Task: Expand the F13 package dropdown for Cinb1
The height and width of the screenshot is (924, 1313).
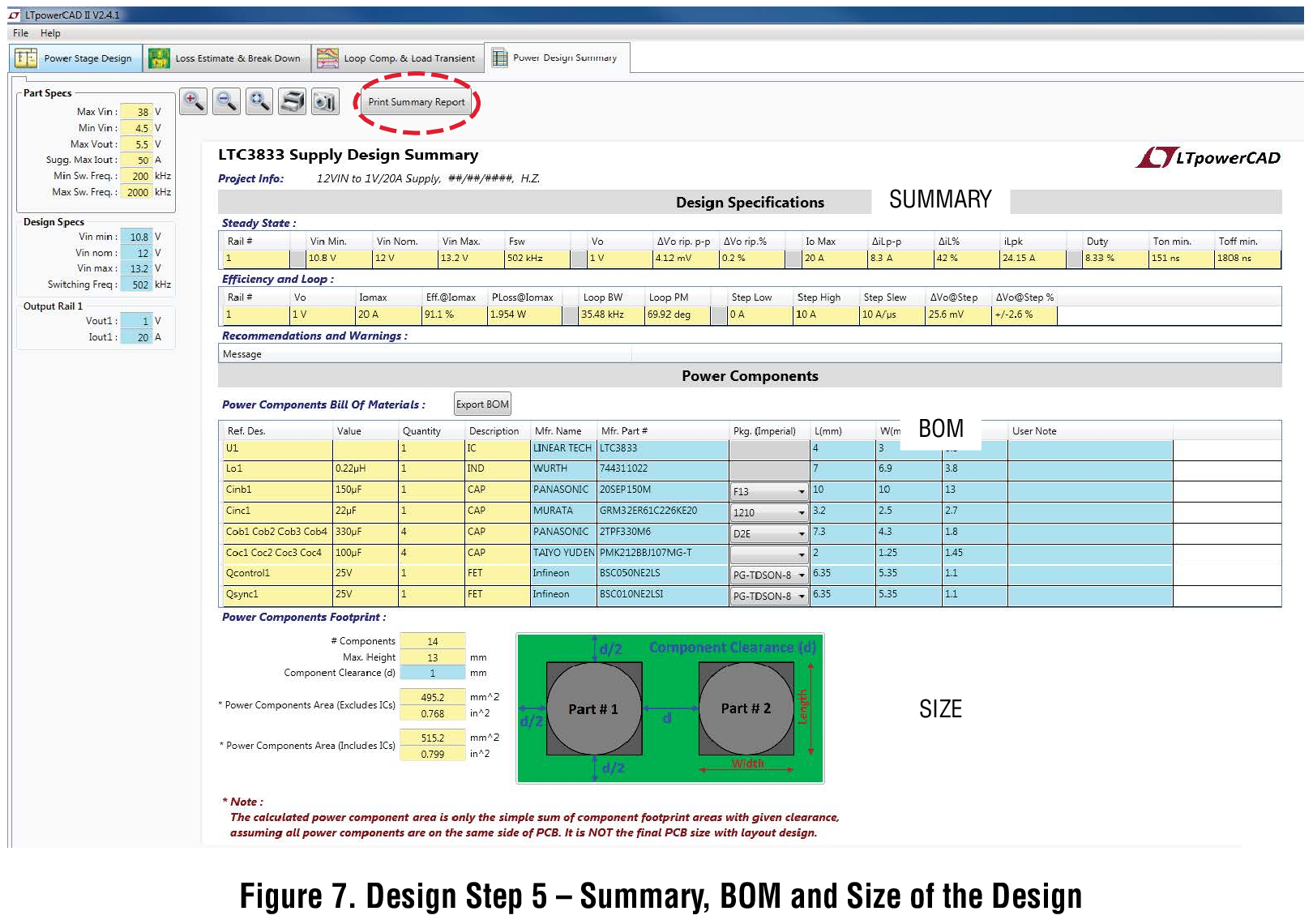Action: (x=801, y=492)
